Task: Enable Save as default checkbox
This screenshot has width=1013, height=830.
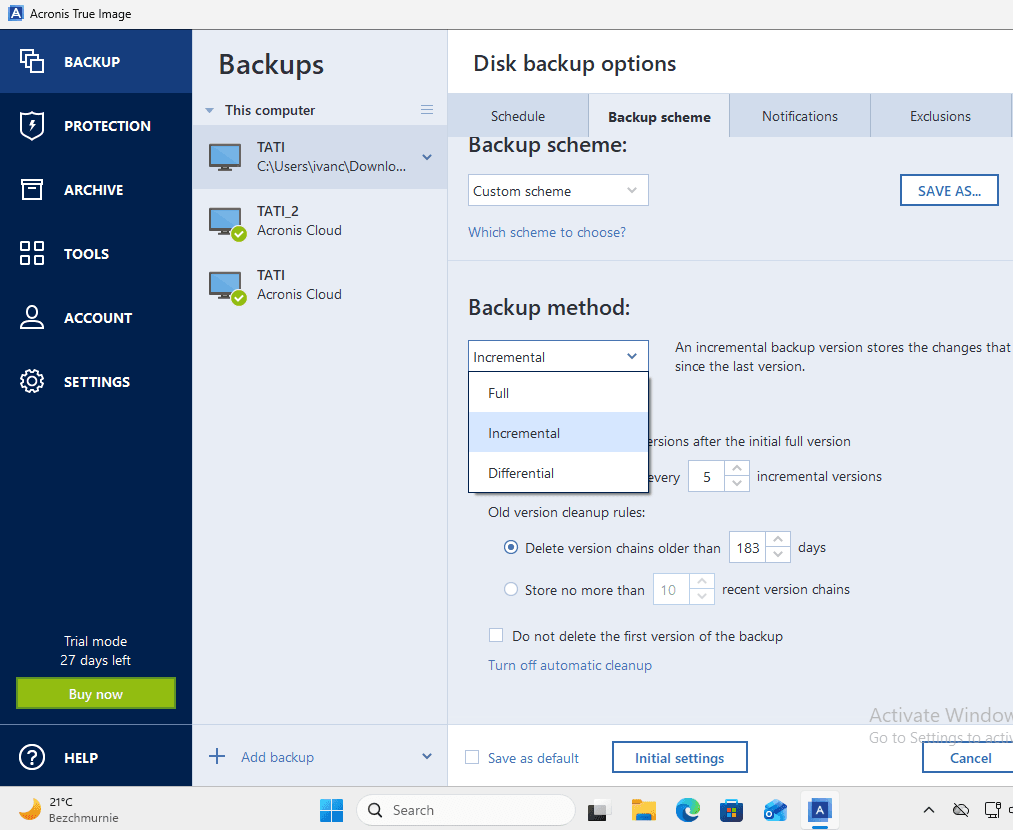Action: tap(472, 757)
